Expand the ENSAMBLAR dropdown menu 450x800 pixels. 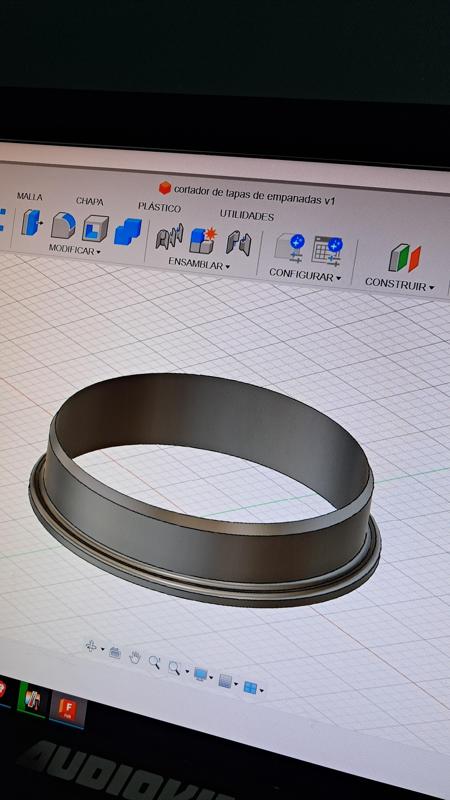[199, 265]
